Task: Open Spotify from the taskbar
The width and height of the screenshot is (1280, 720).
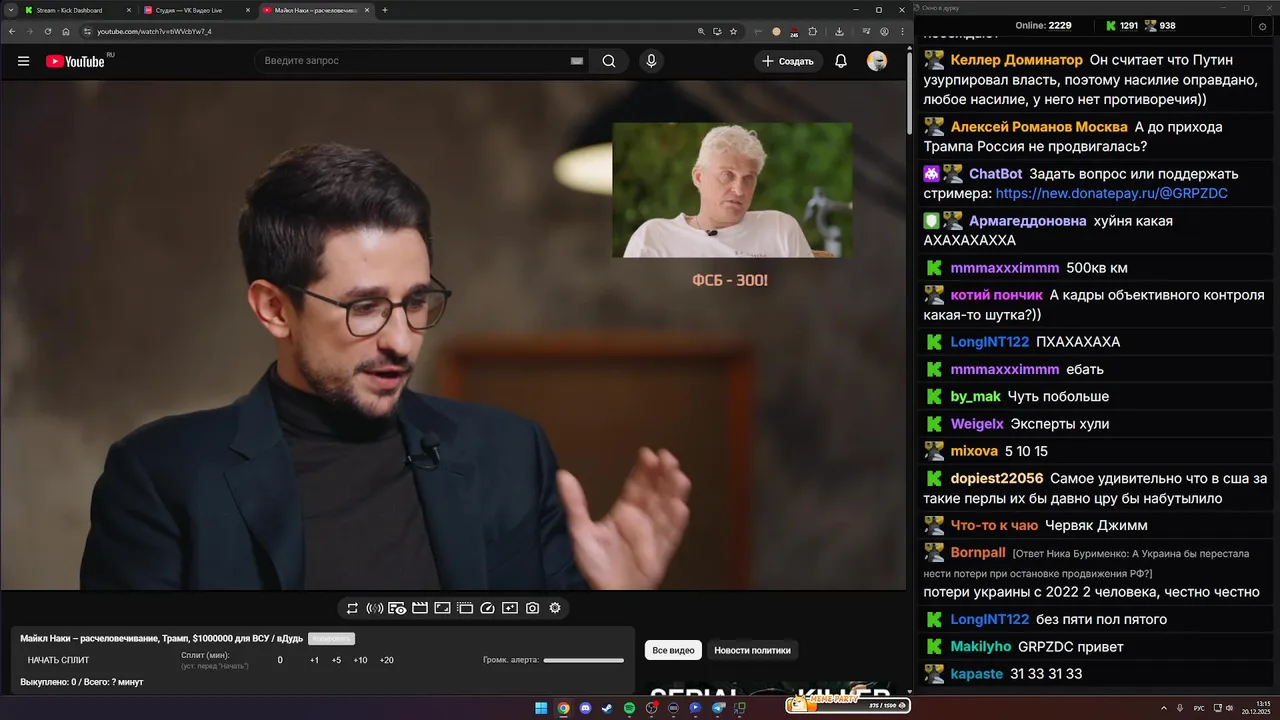Action: (x=629, y=708)
